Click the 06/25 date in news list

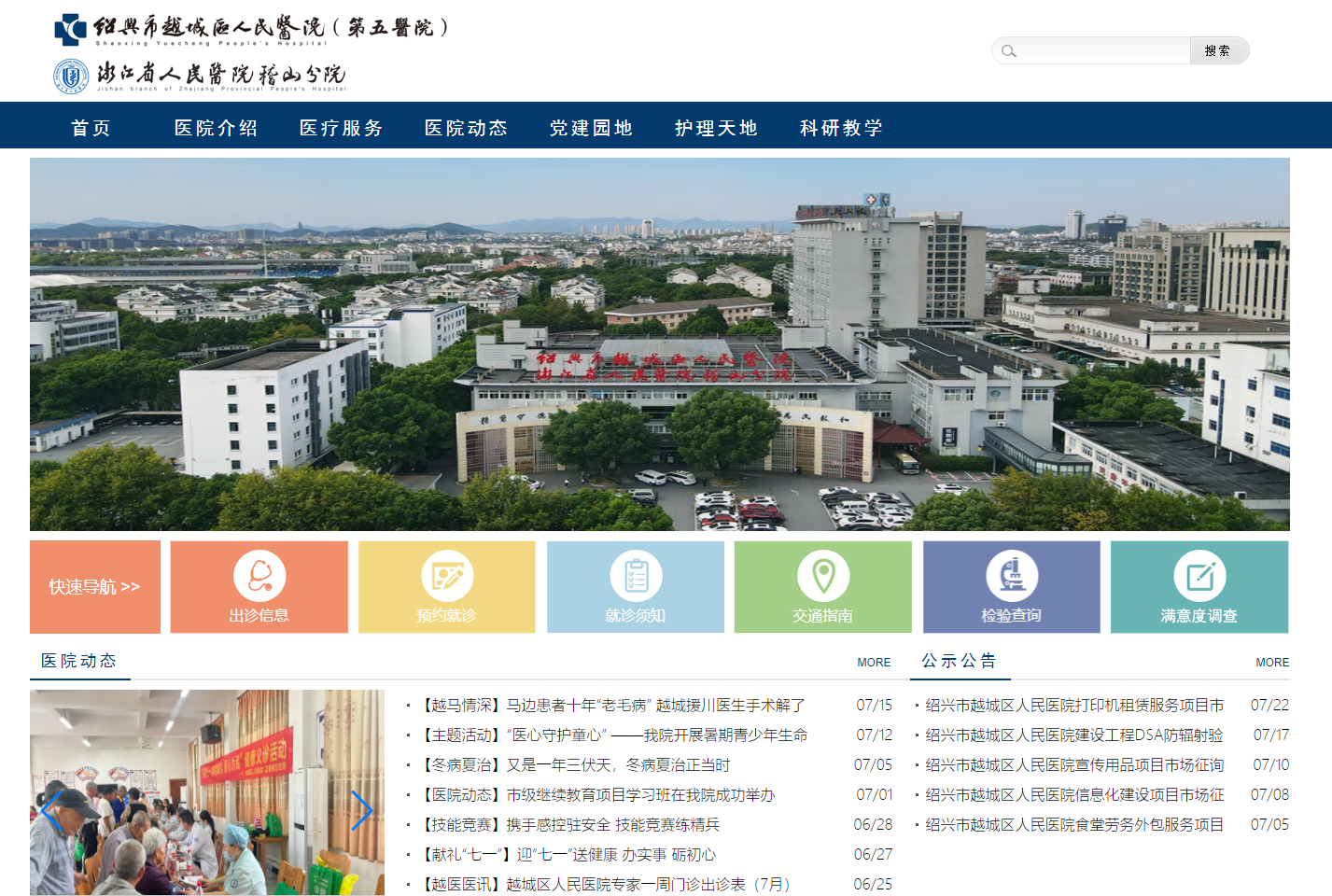874,885
